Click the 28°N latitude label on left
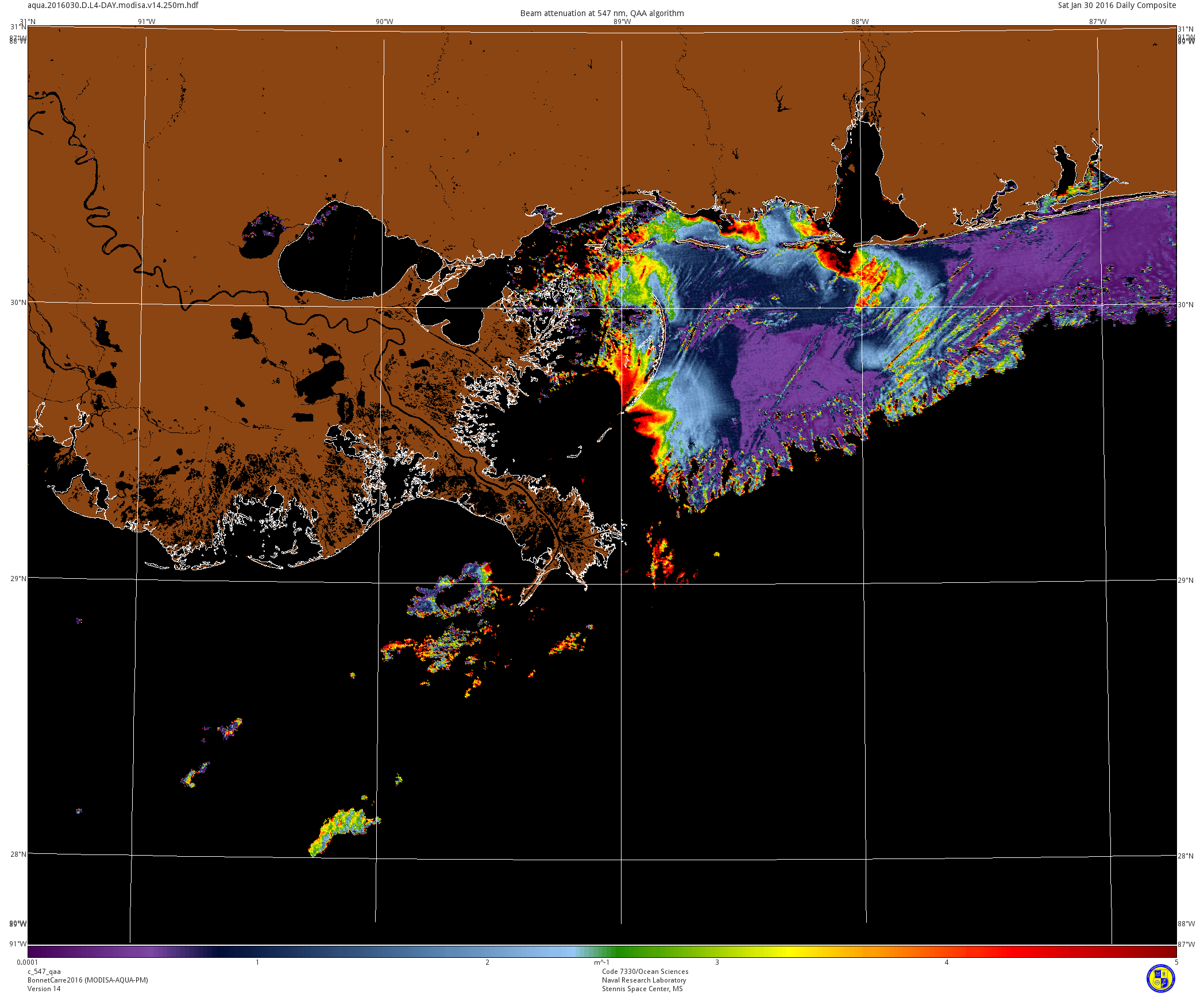This screenshot has height=994, width=1204. (x=18, y=854)
